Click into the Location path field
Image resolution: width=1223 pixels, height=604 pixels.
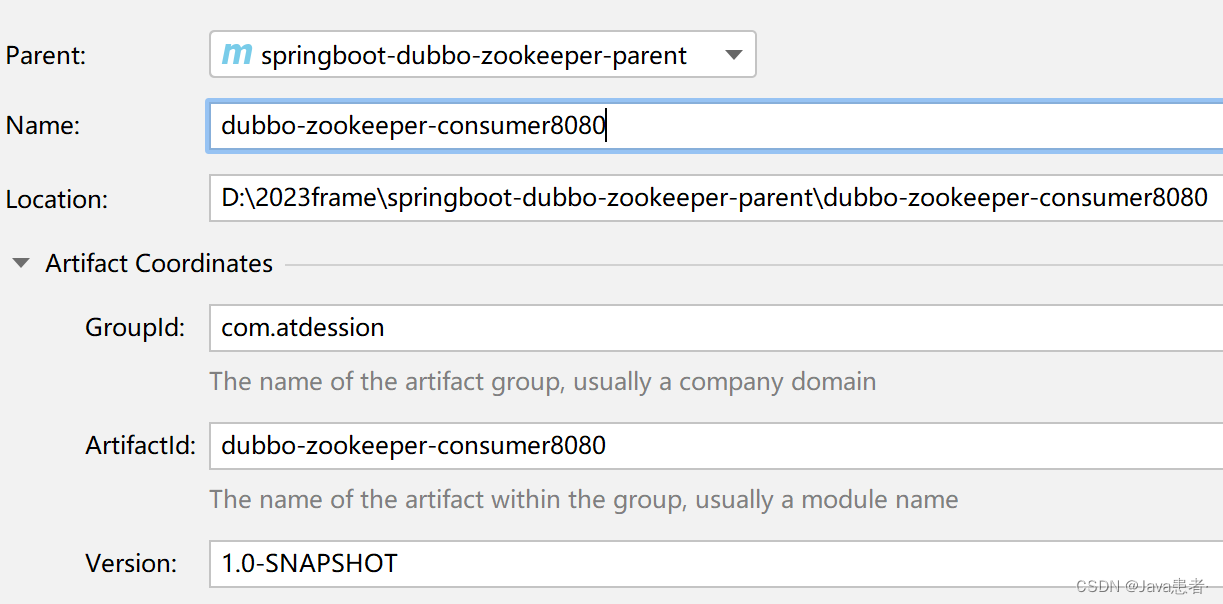(714, 198)
